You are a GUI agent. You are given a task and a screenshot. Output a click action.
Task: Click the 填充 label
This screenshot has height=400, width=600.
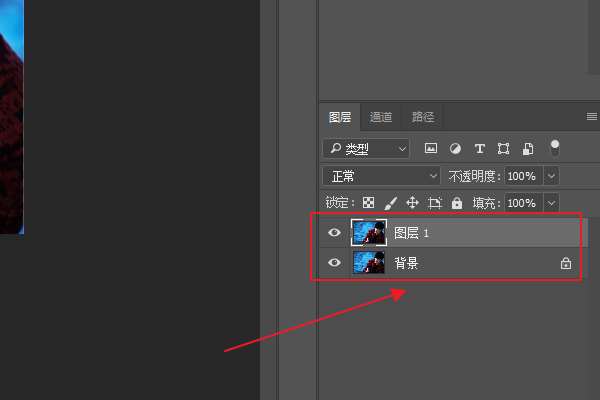tap(486, 203)
